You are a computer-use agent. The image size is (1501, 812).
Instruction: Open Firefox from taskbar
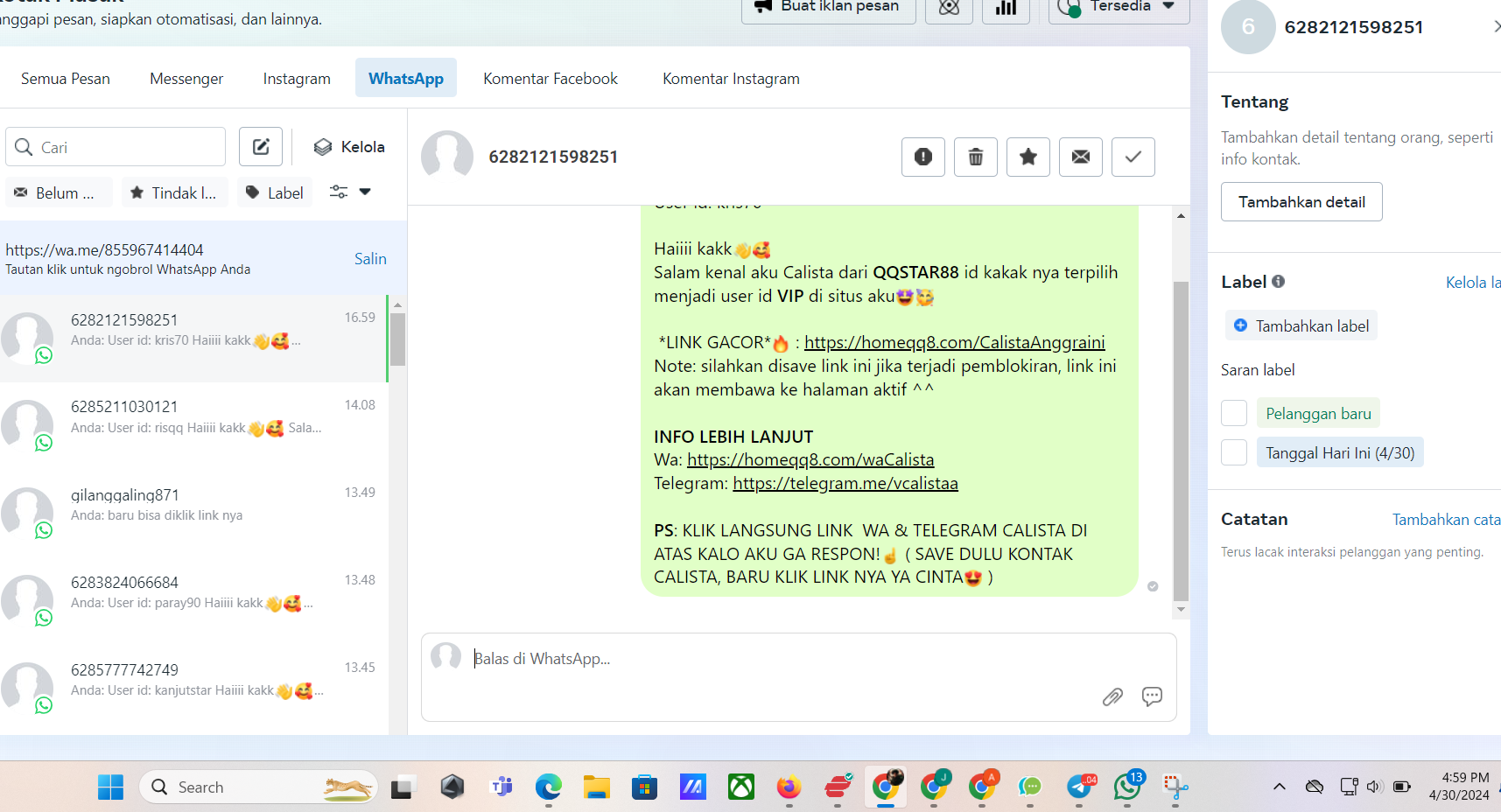click(x=789, y=787)
